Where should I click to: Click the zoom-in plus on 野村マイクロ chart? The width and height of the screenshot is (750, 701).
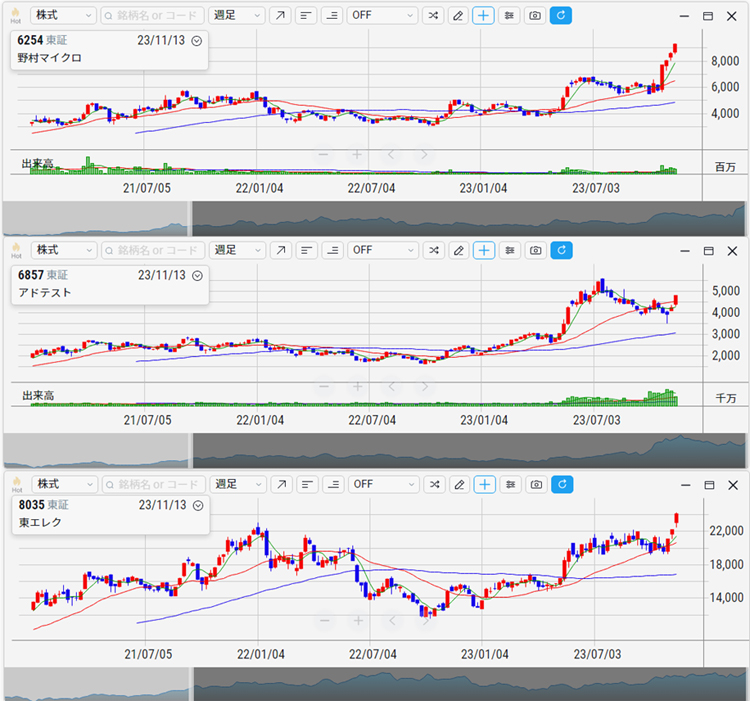click(356, 155)
